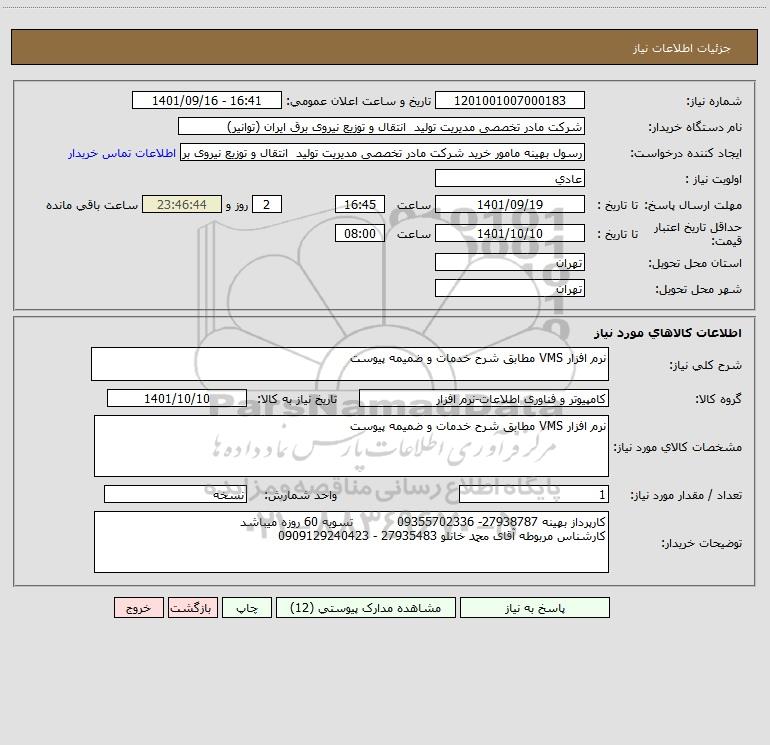Click the توضیحات خریدار text area
This screenshot has height=745, width=770.
point(351,542)
